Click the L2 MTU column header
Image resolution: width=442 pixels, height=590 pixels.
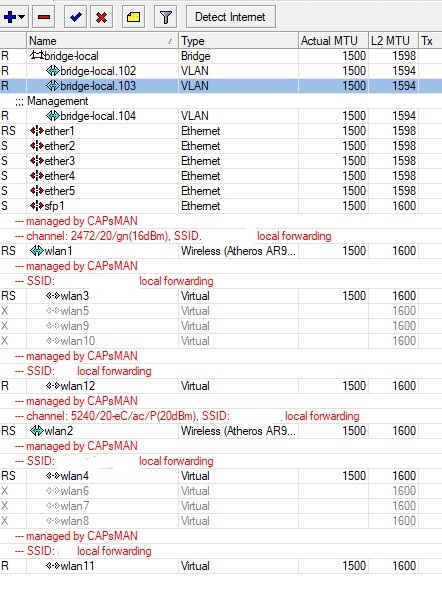[x=393, y=41]
